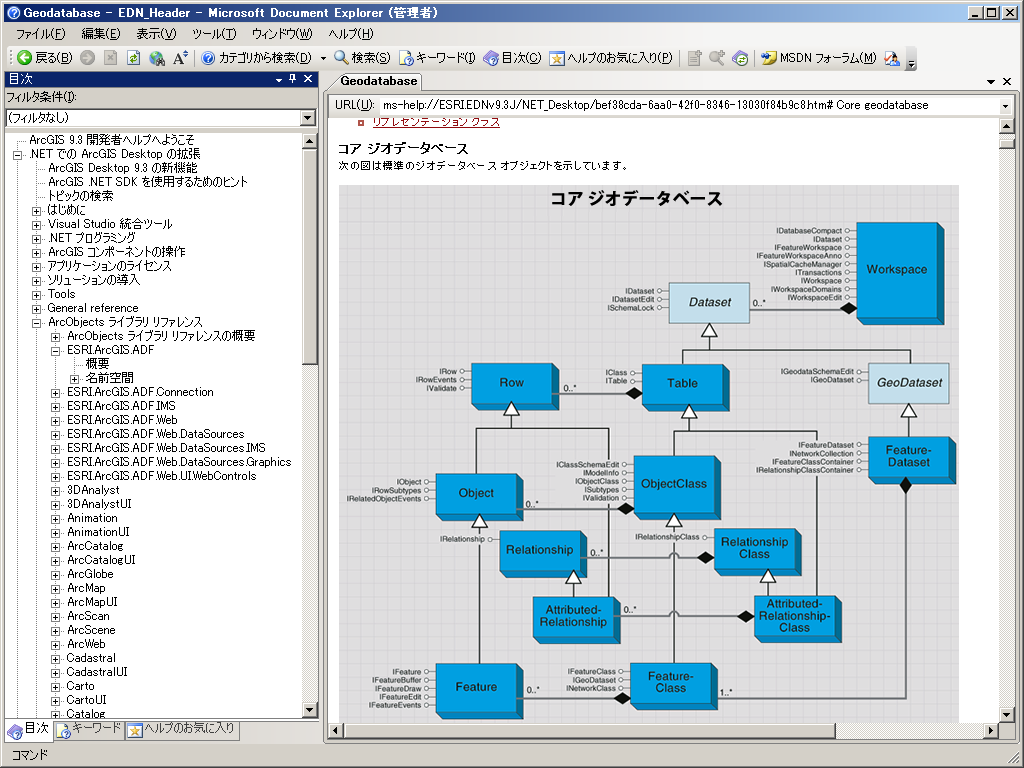This screenshot has height=768, width=1024.
Task: Open the 目次 panel window position menu
Action: click(x=279, y=80)
